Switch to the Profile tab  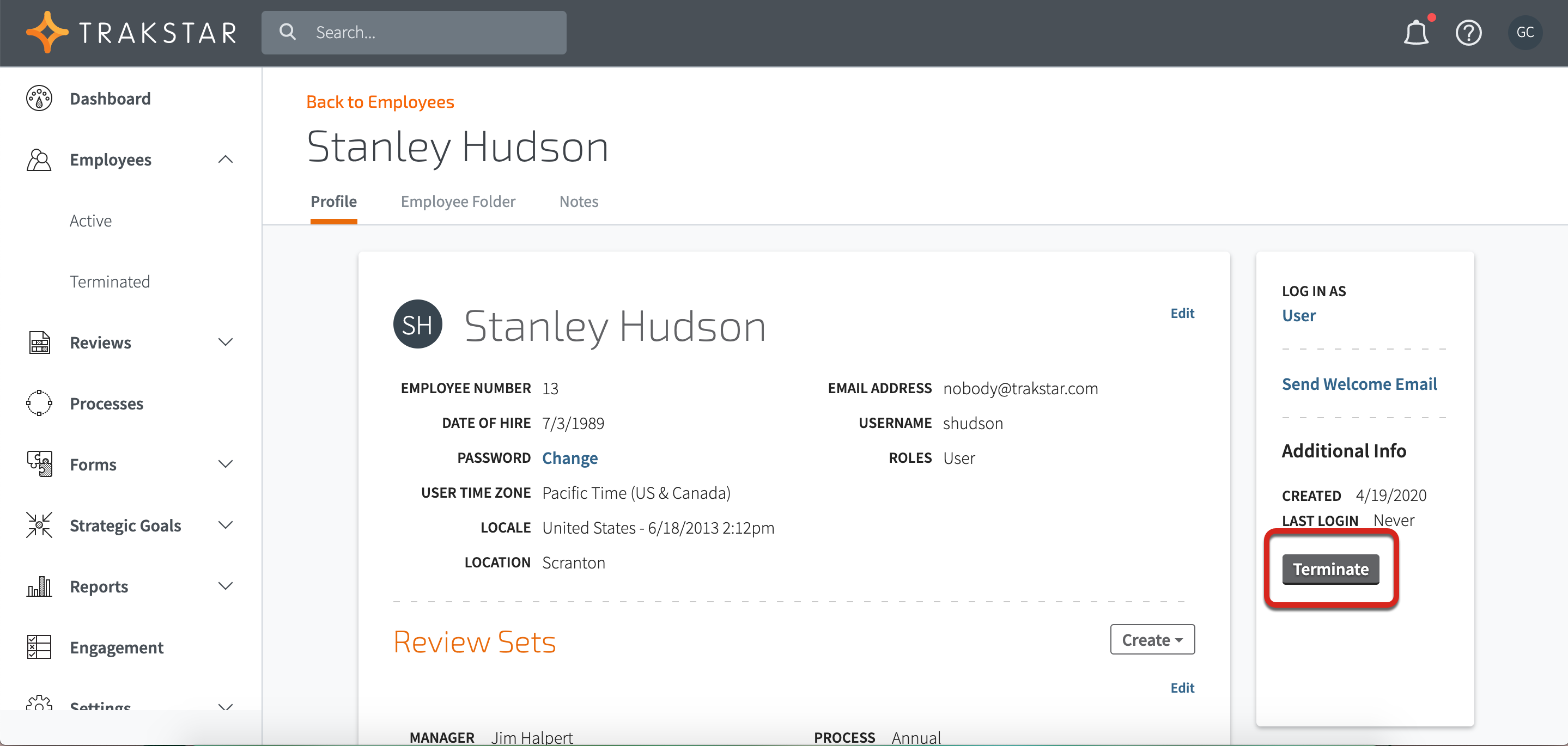click(333, 201)
